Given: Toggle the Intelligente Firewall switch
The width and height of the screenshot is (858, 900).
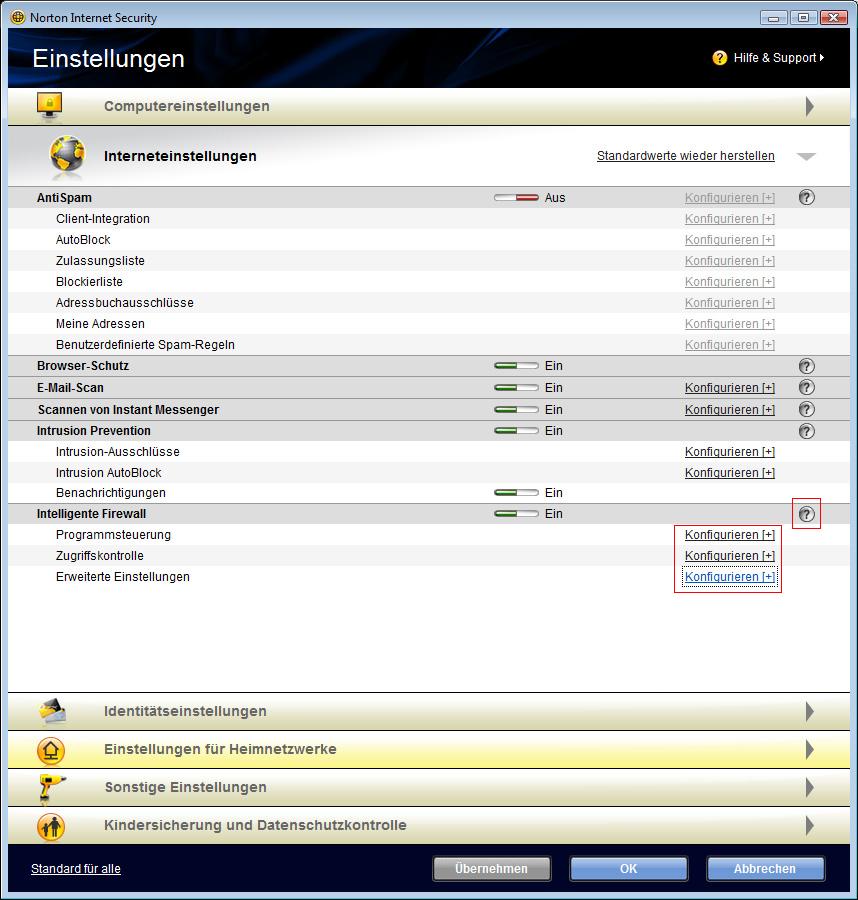Looking at the screenshot, I should point(516,514).
